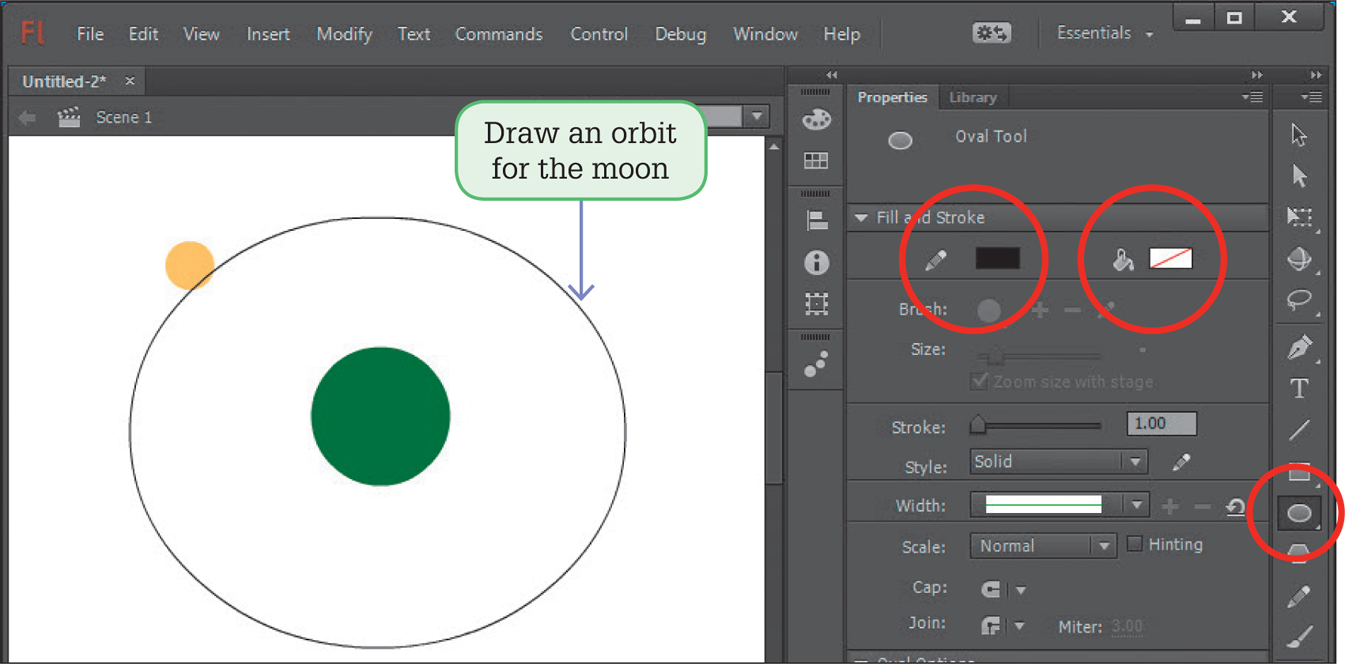
Task: Pick the 3D Rotation tool
Action: pos(1299,259)
